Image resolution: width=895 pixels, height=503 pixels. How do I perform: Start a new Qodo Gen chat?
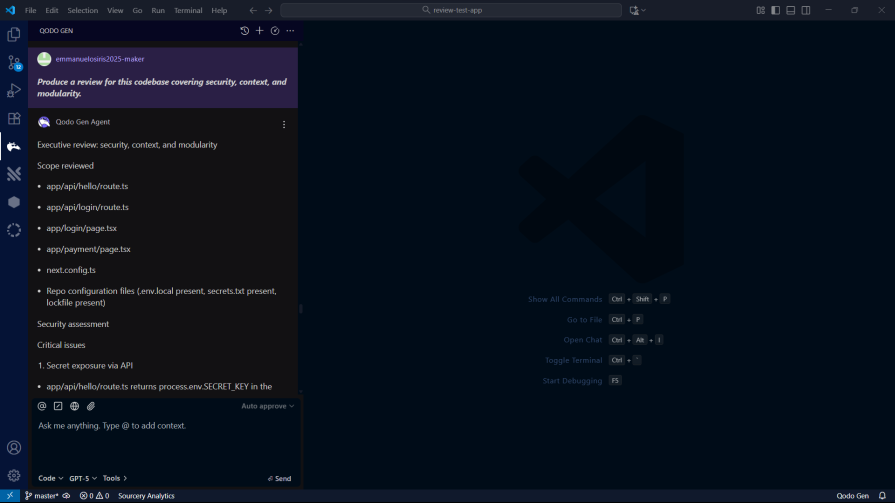(x=260, y=31)
